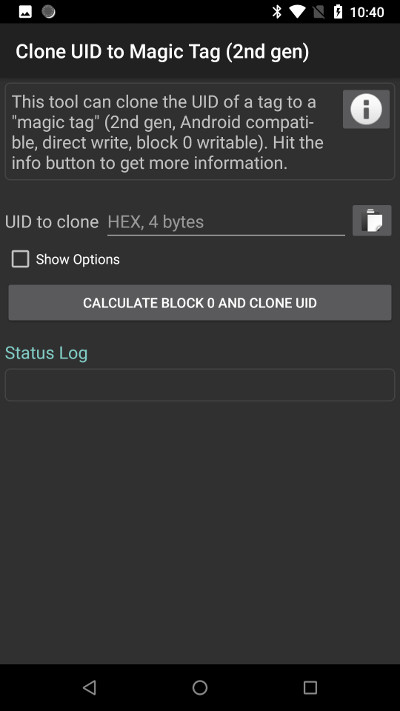Focus the UID to clone hex field
Viewport: 400px width, 711px height.
(226, 222)
